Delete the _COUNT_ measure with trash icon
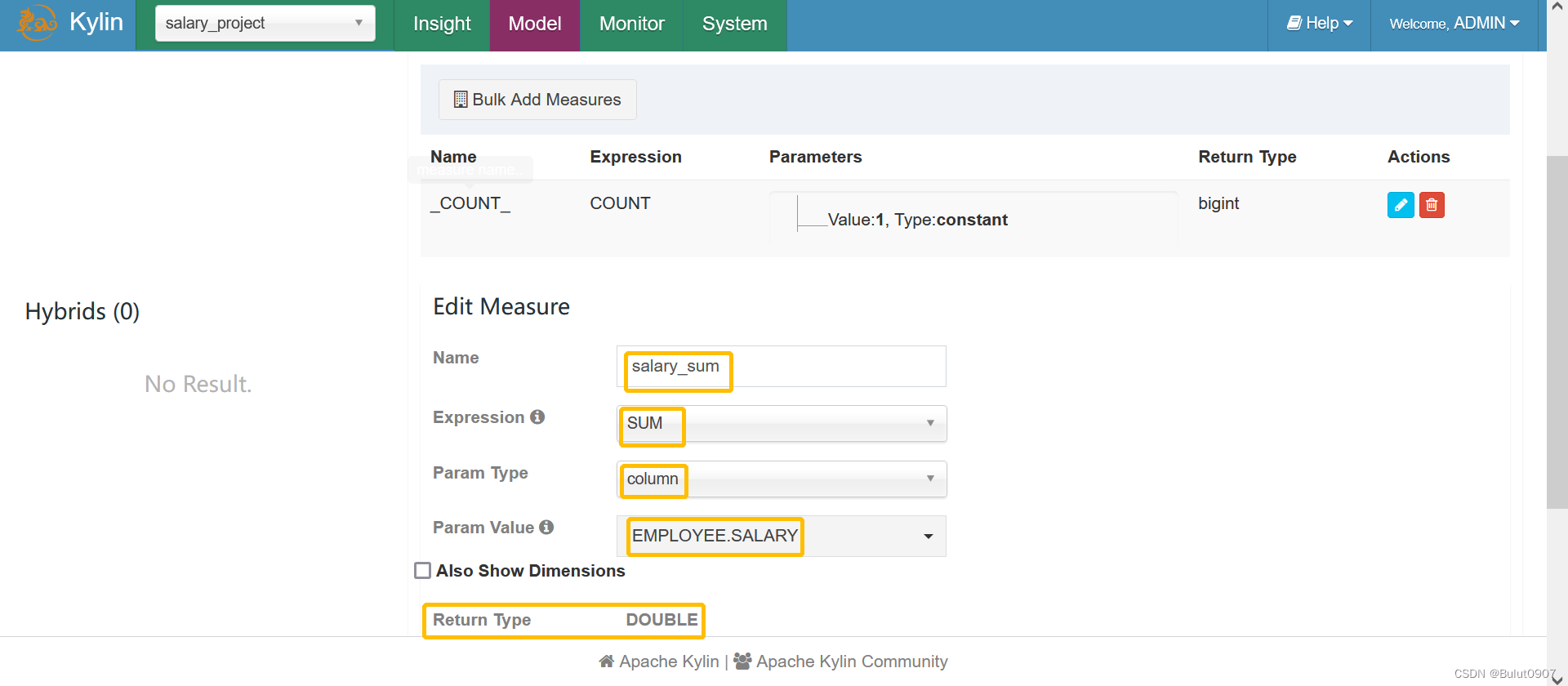The width and height of the screenshot is (1568, 686). (1432, 205)
